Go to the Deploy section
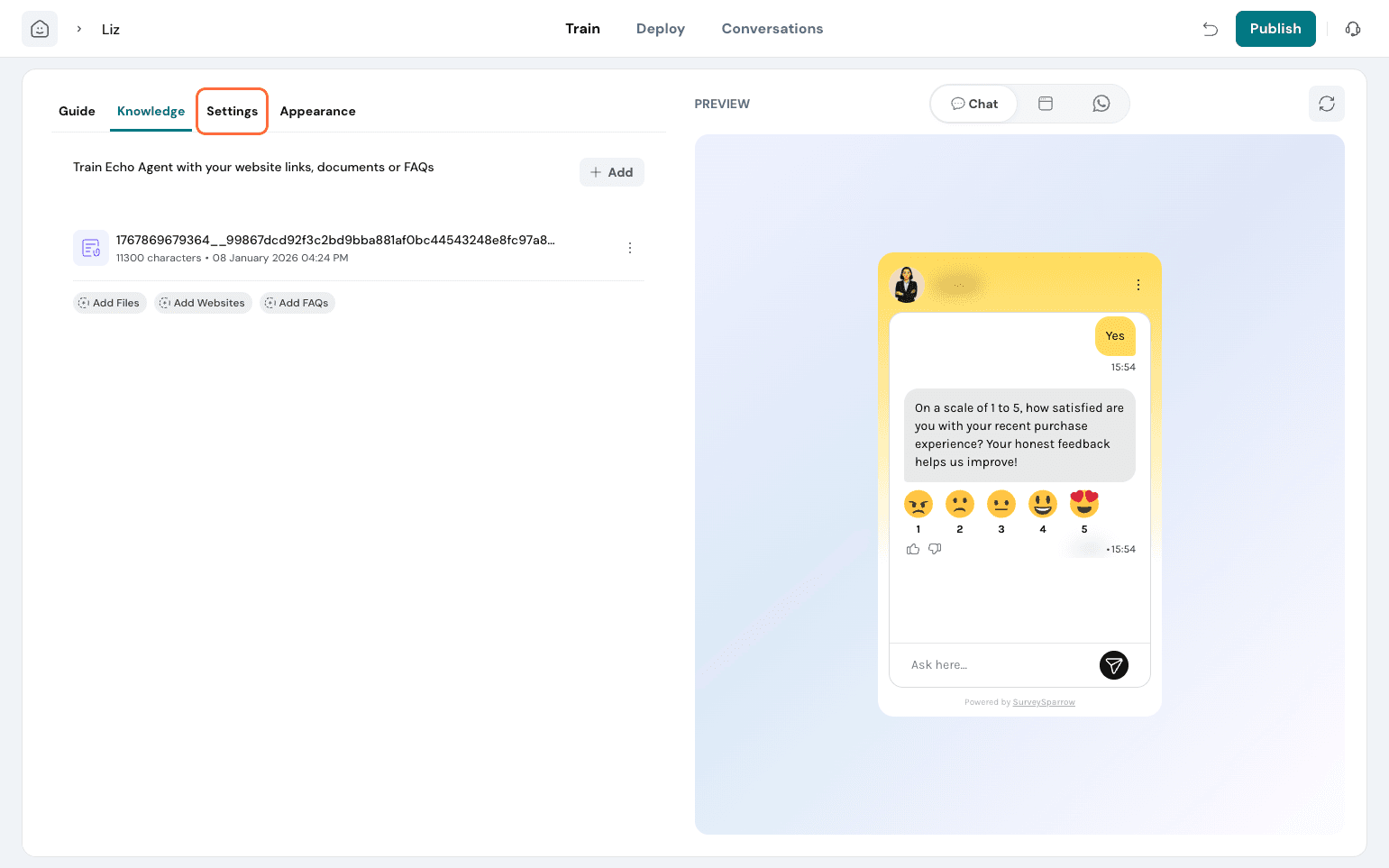The height and width of the screenshot is (868, 1389). 660,29
